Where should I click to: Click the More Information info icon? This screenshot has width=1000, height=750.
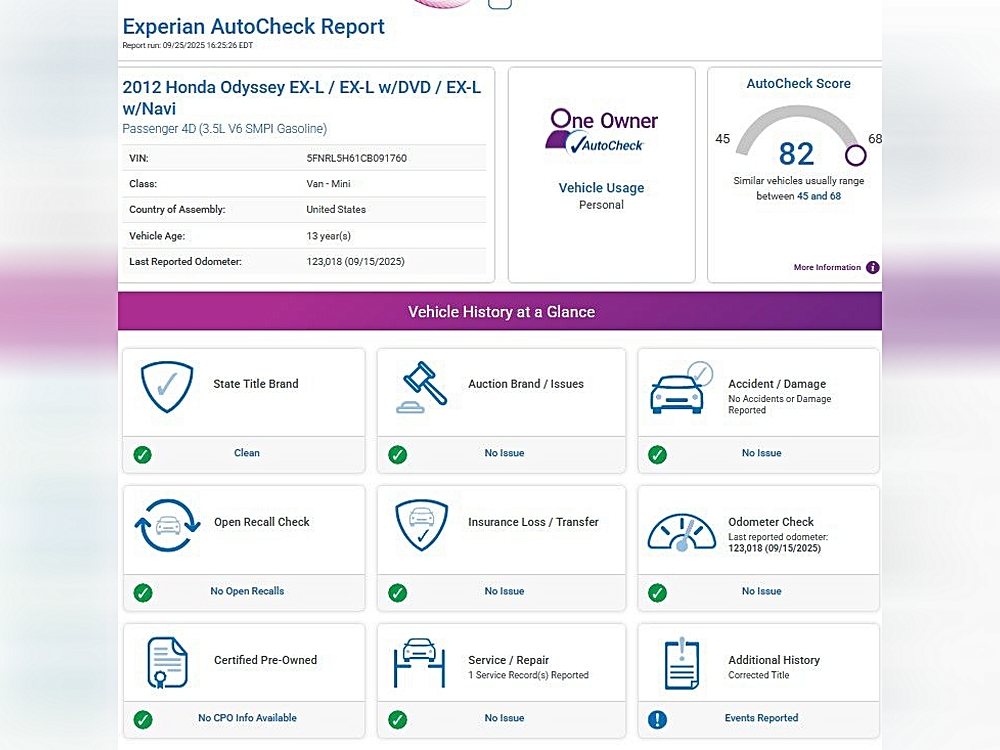(872, 268)
